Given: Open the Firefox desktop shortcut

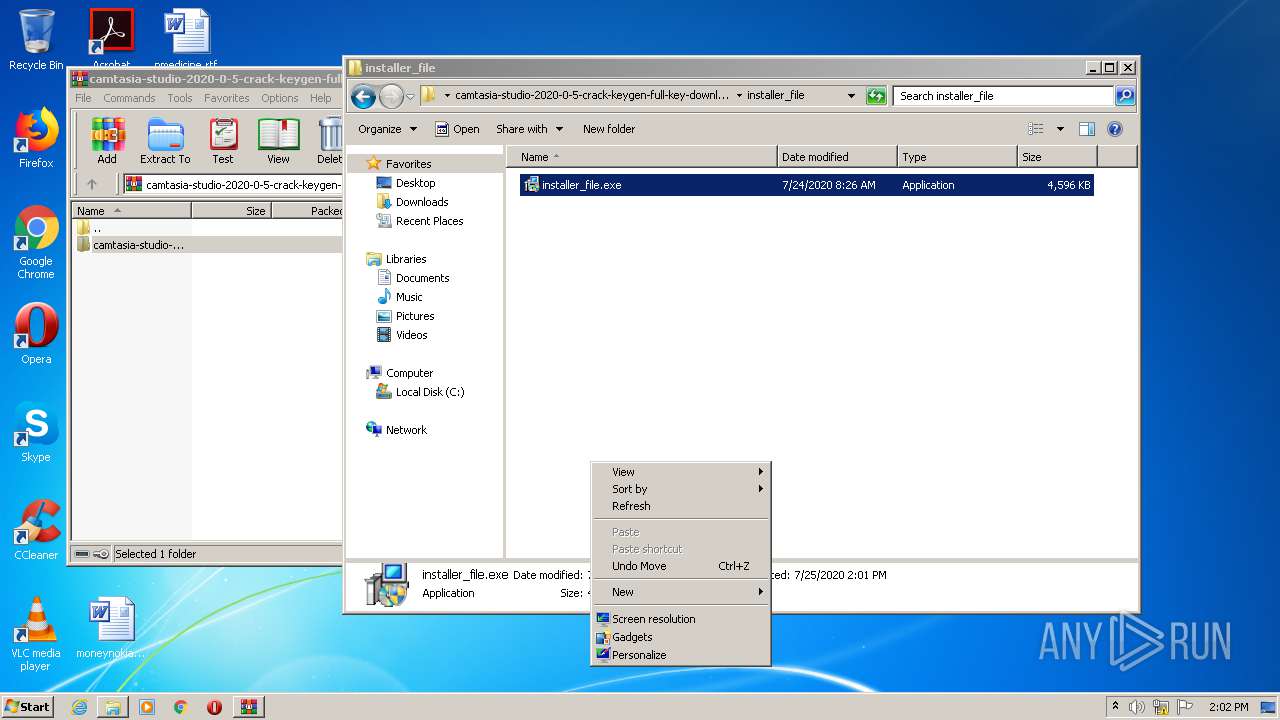Looking at the screenshot, I should 36,138.
